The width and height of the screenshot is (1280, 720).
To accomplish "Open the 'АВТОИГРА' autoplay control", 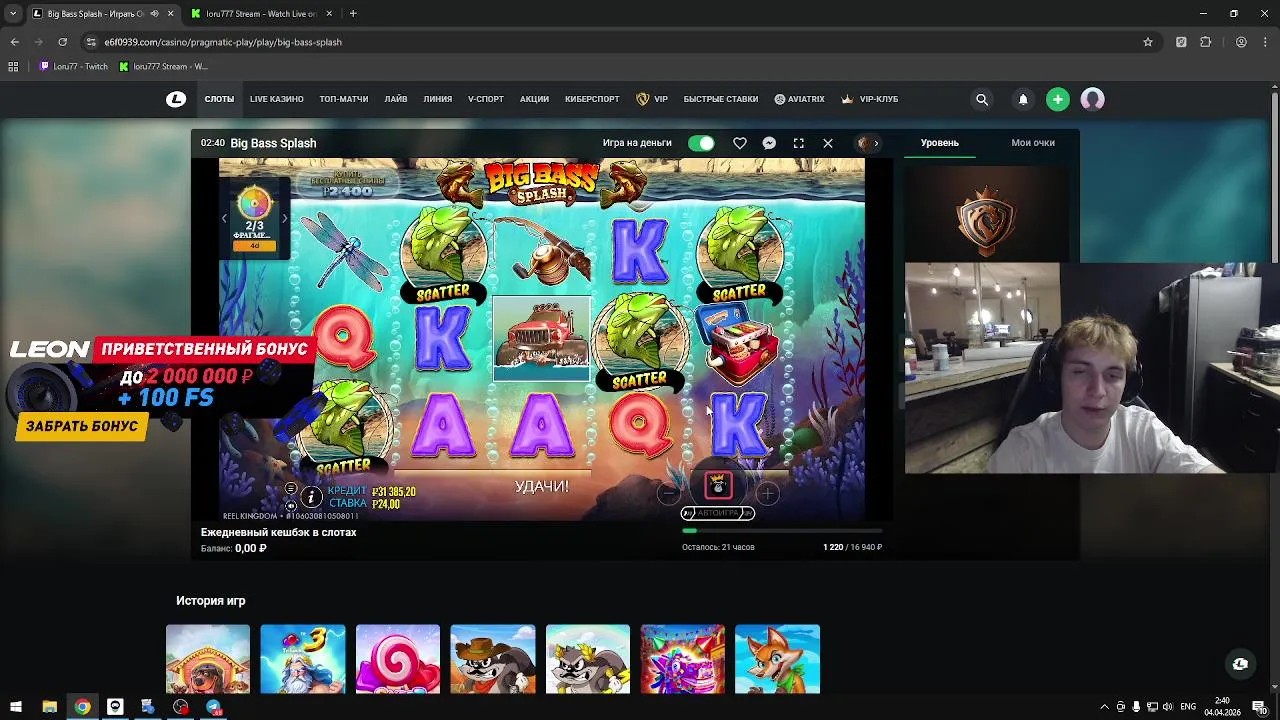I will (718, 513).
